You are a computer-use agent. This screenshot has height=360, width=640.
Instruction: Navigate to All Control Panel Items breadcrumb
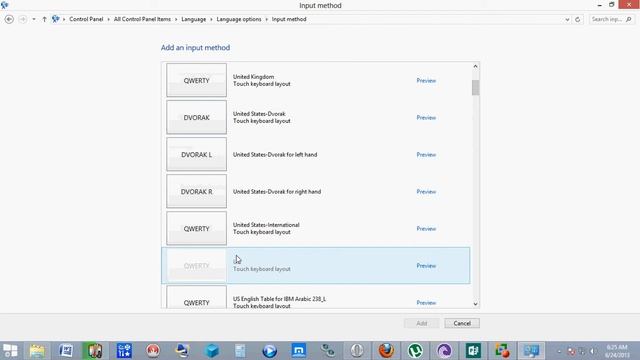pos(142,19)
